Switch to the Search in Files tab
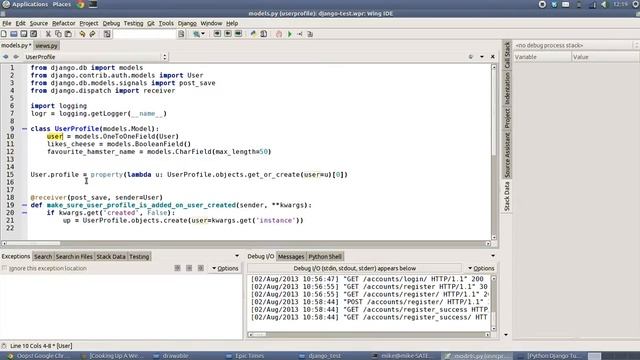 [x=74, y=257]
